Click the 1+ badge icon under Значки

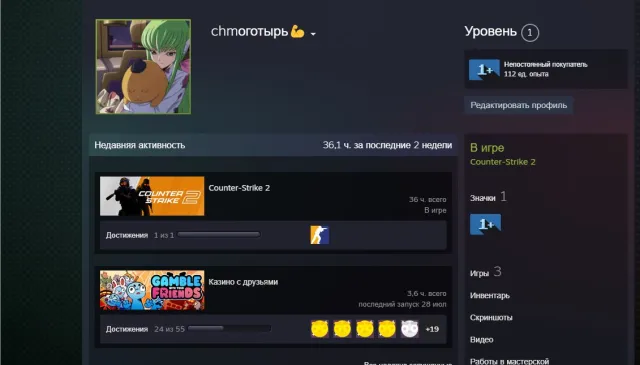[x=485, y=224]
